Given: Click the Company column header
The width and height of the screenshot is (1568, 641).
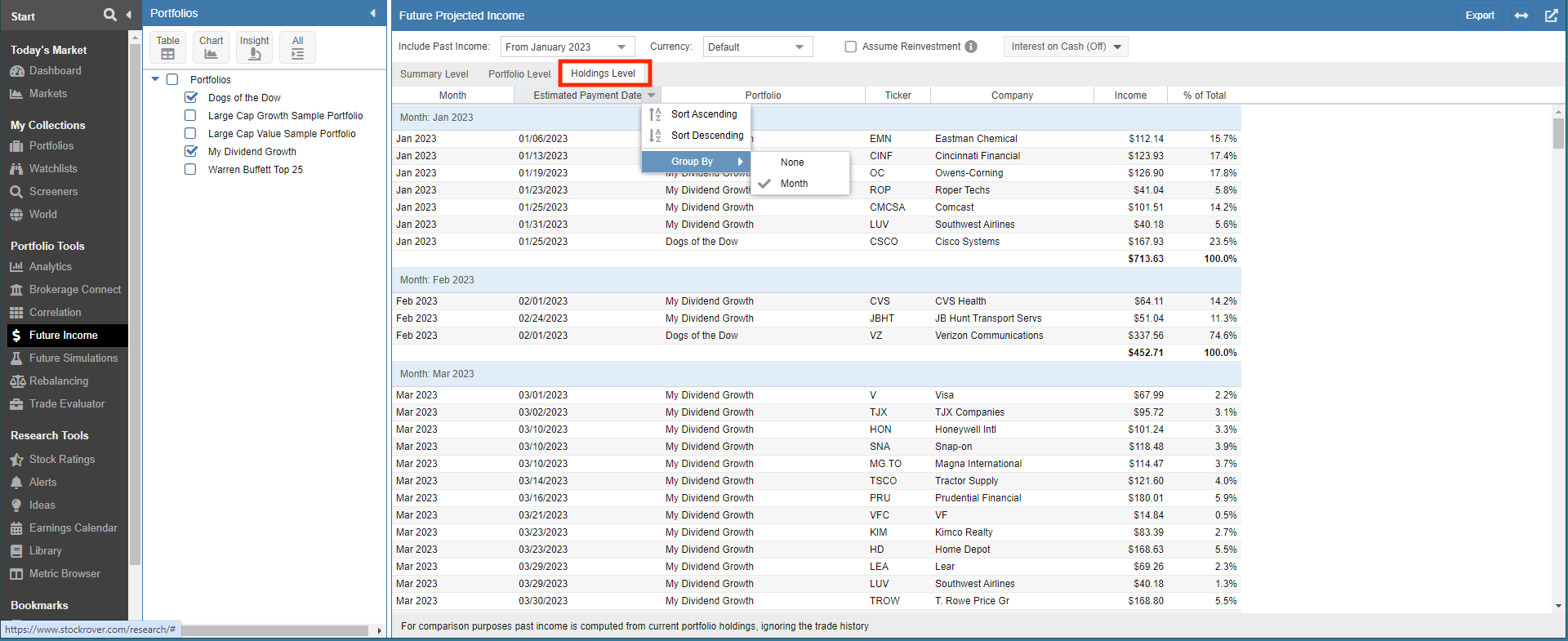Looking at the screenshot, I should (x=1012, y=96).
